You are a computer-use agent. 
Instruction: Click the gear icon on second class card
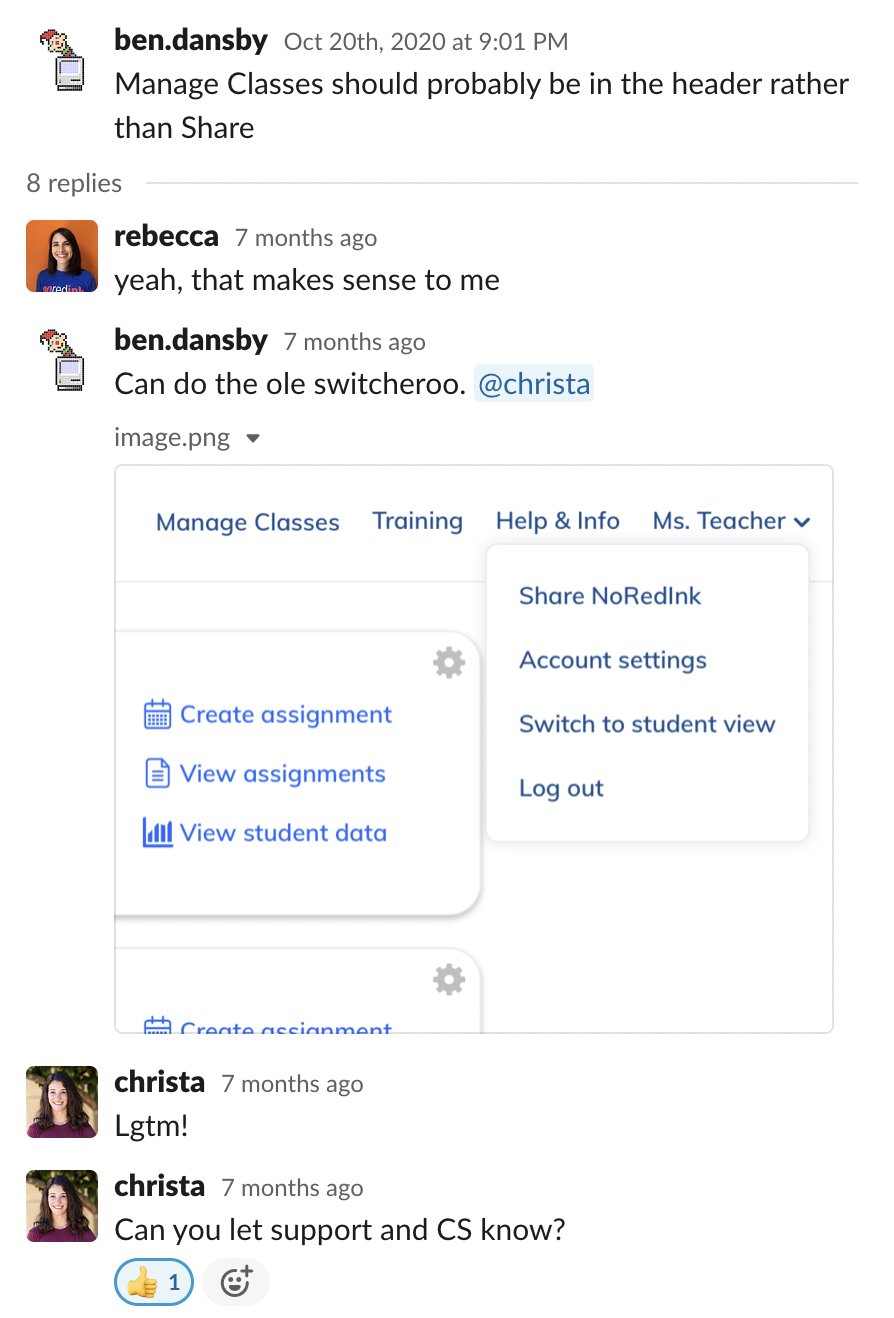449,980
